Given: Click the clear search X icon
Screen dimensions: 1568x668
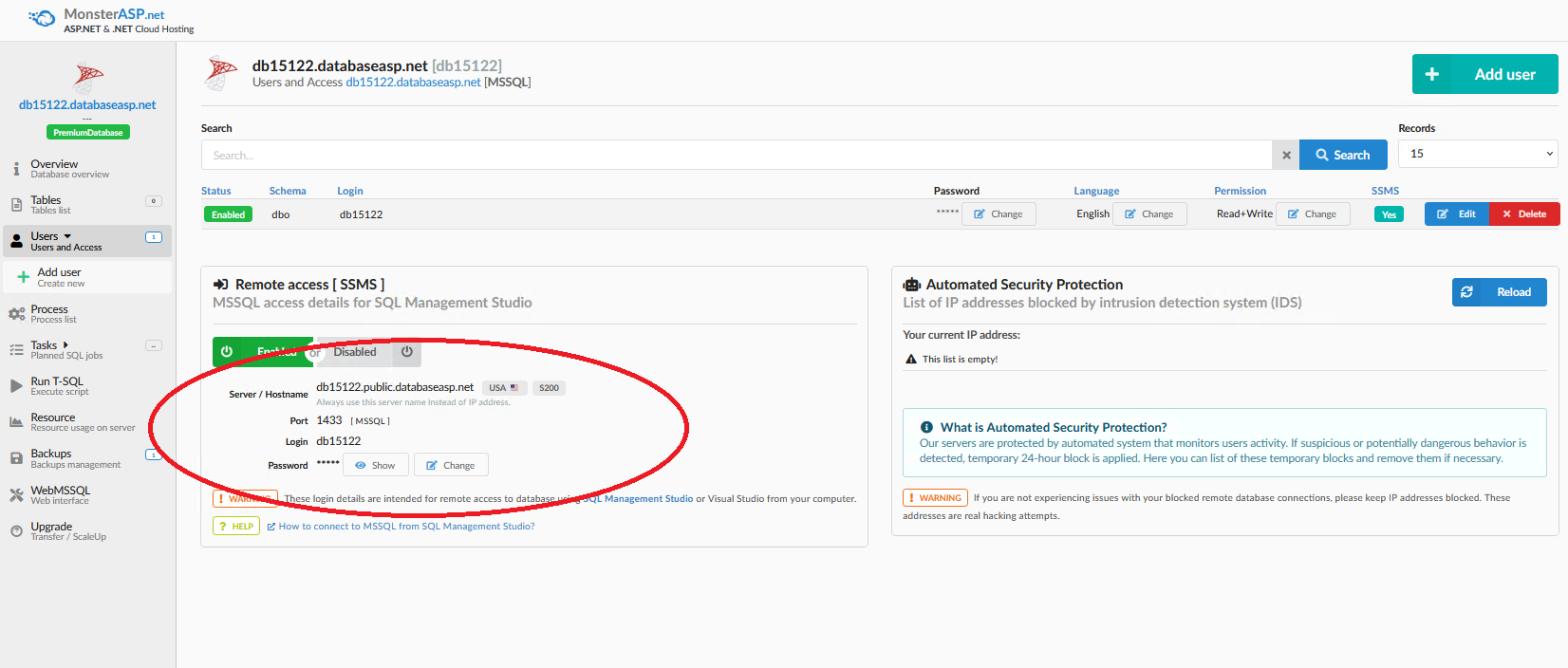Looking at the screenshot, I should coord(1286,155).
